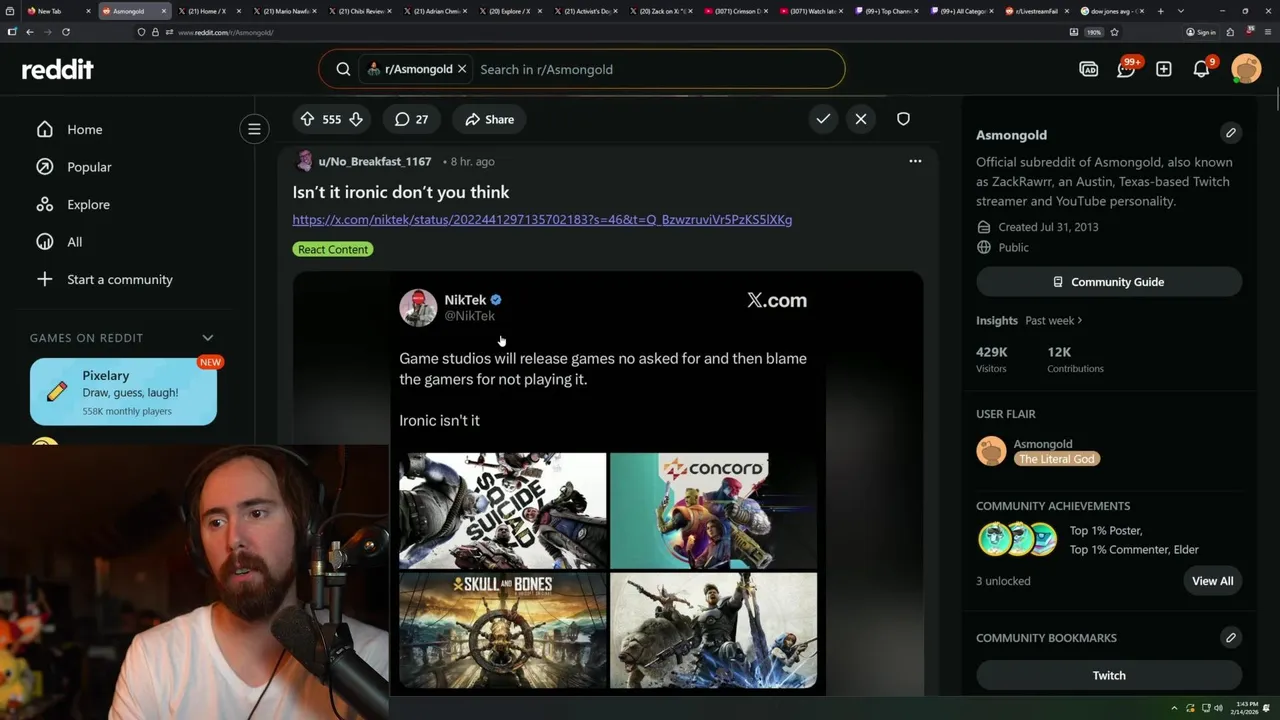The image size is (1280, 720).
Task: Open a new browser tab plus button
Action: point(1161,11)
